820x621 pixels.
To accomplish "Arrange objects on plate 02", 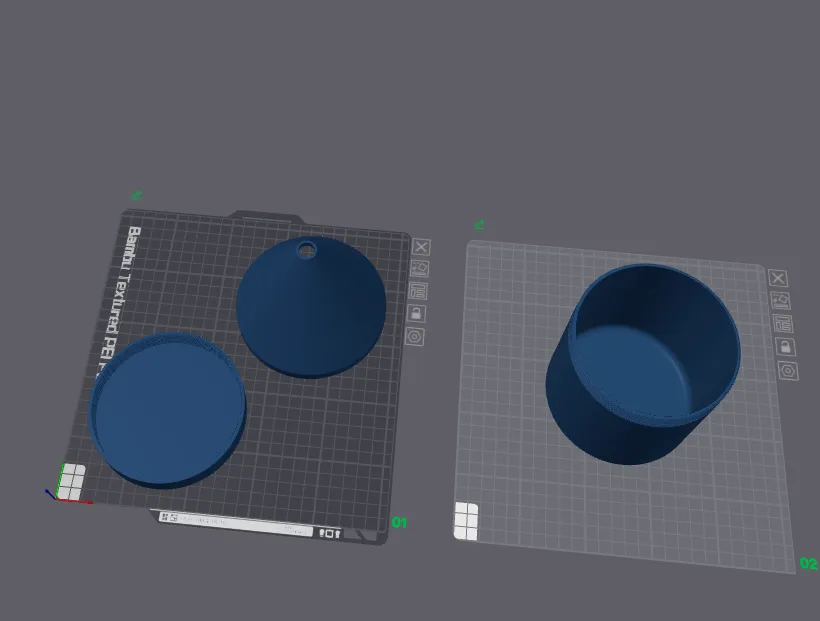I will pos(783,323).
